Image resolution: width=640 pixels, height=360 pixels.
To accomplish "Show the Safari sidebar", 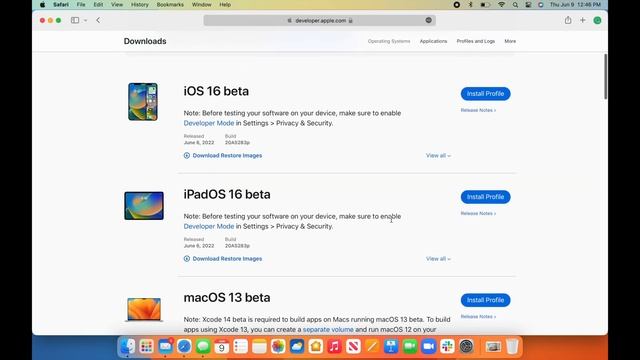I will pos(75,20).
